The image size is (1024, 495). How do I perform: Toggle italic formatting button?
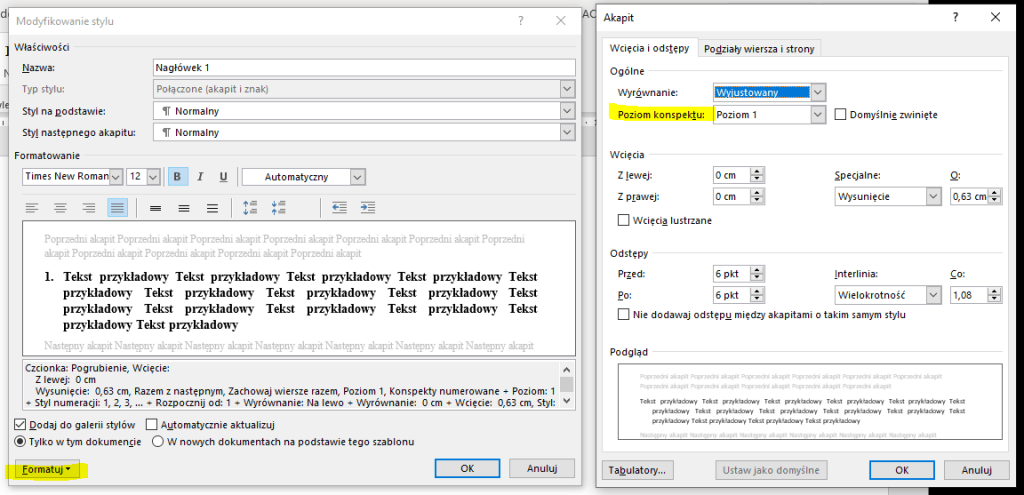point(201,177)
